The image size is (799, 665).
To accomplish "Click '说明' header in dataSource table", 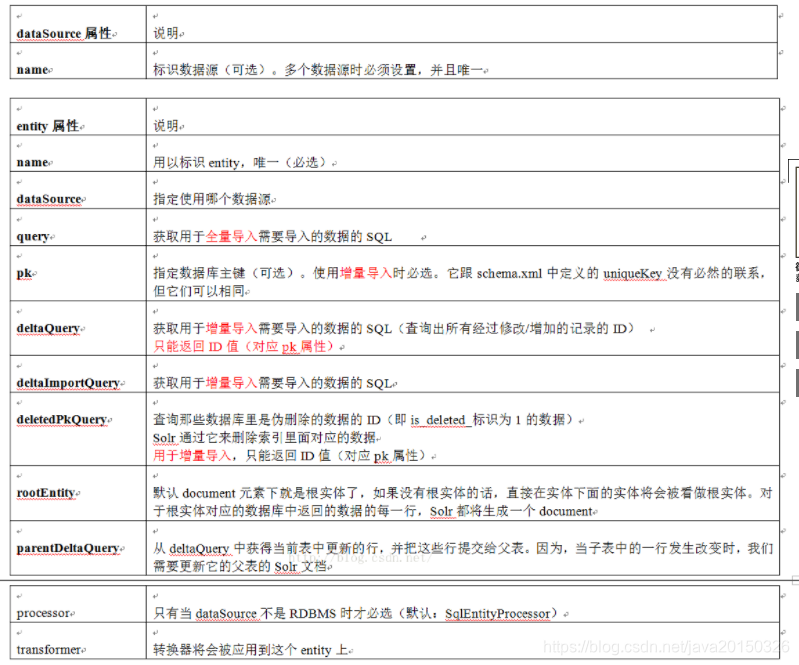I will 166,34.
